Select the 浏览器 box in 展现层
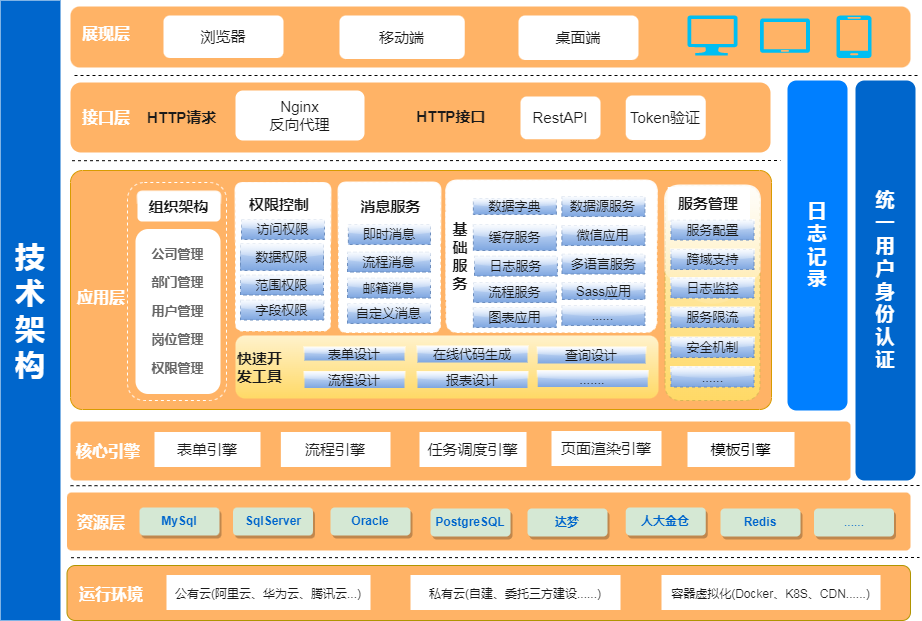Image resolution: width=922 pixels, height=621 pixels. (x=223, y=37)
